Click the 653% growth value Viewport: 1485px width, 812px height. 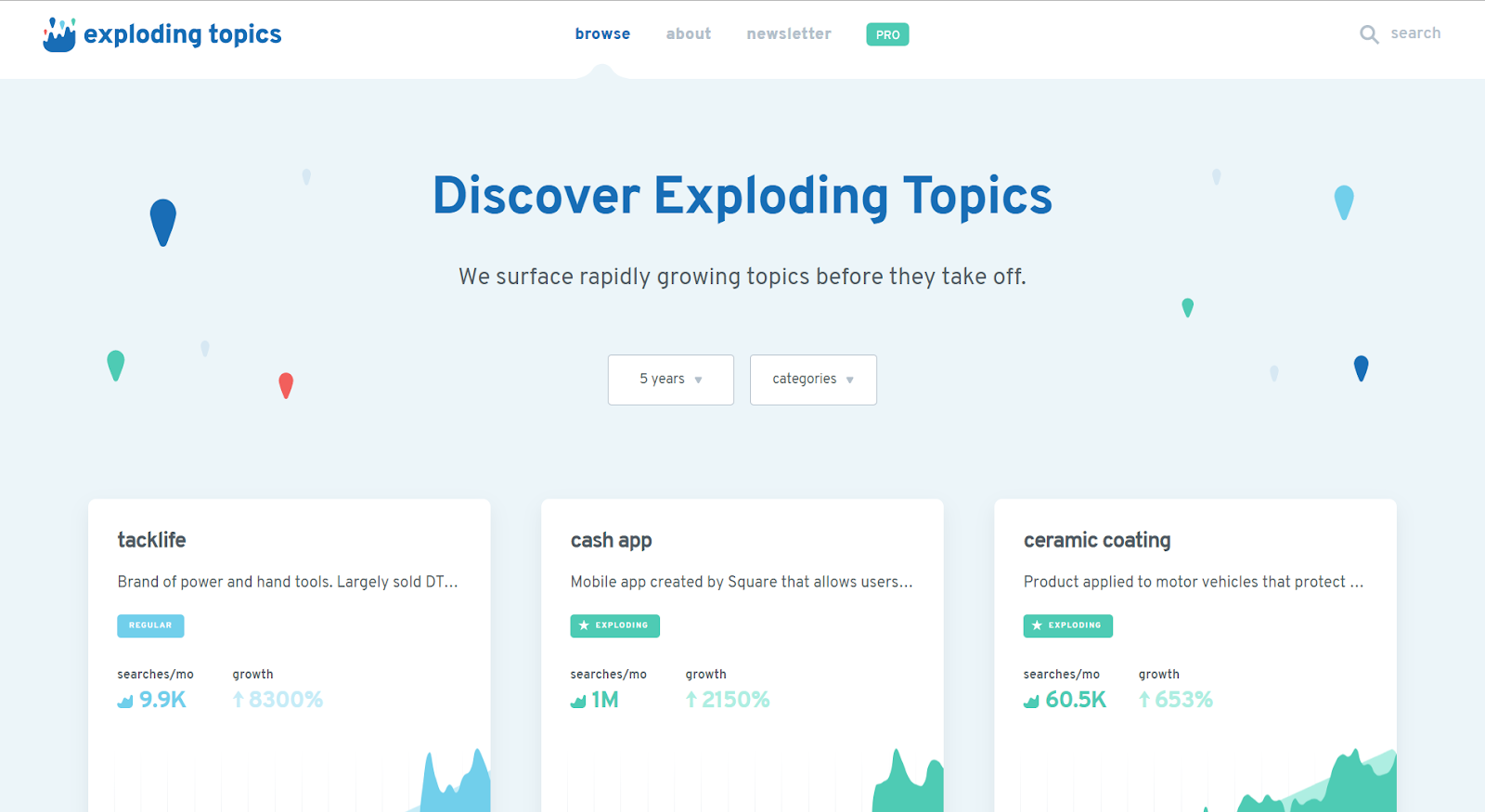(x=1183, y=700)
